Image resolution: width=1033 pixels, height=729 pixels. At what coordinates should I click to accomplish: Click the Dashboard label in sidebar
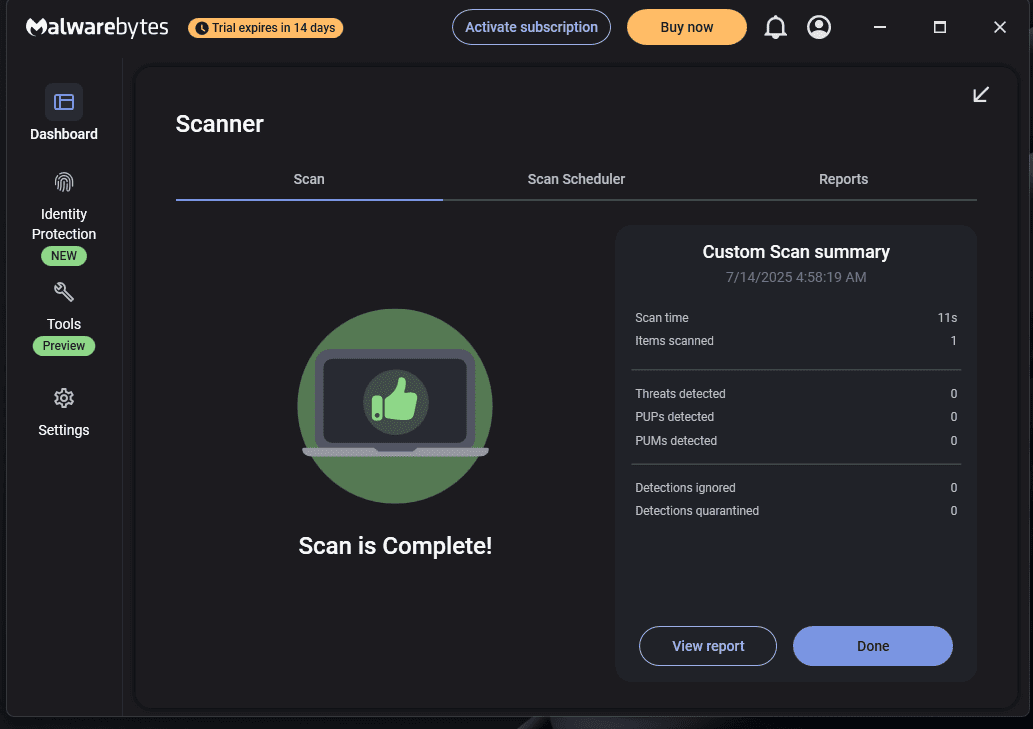pos(64,134)
